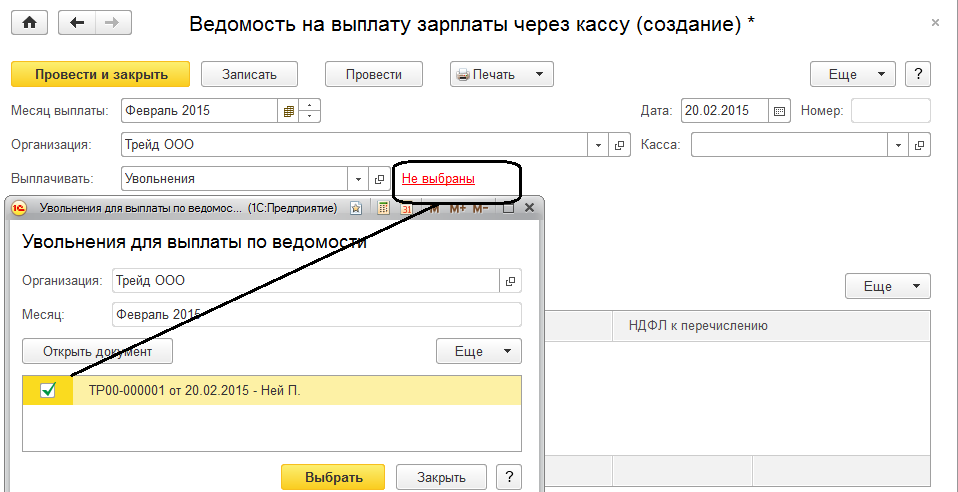Image resolution: width=958 pixels, height=492 pixels.
Task: Click the M- memory button
Action: click(481, 208)
